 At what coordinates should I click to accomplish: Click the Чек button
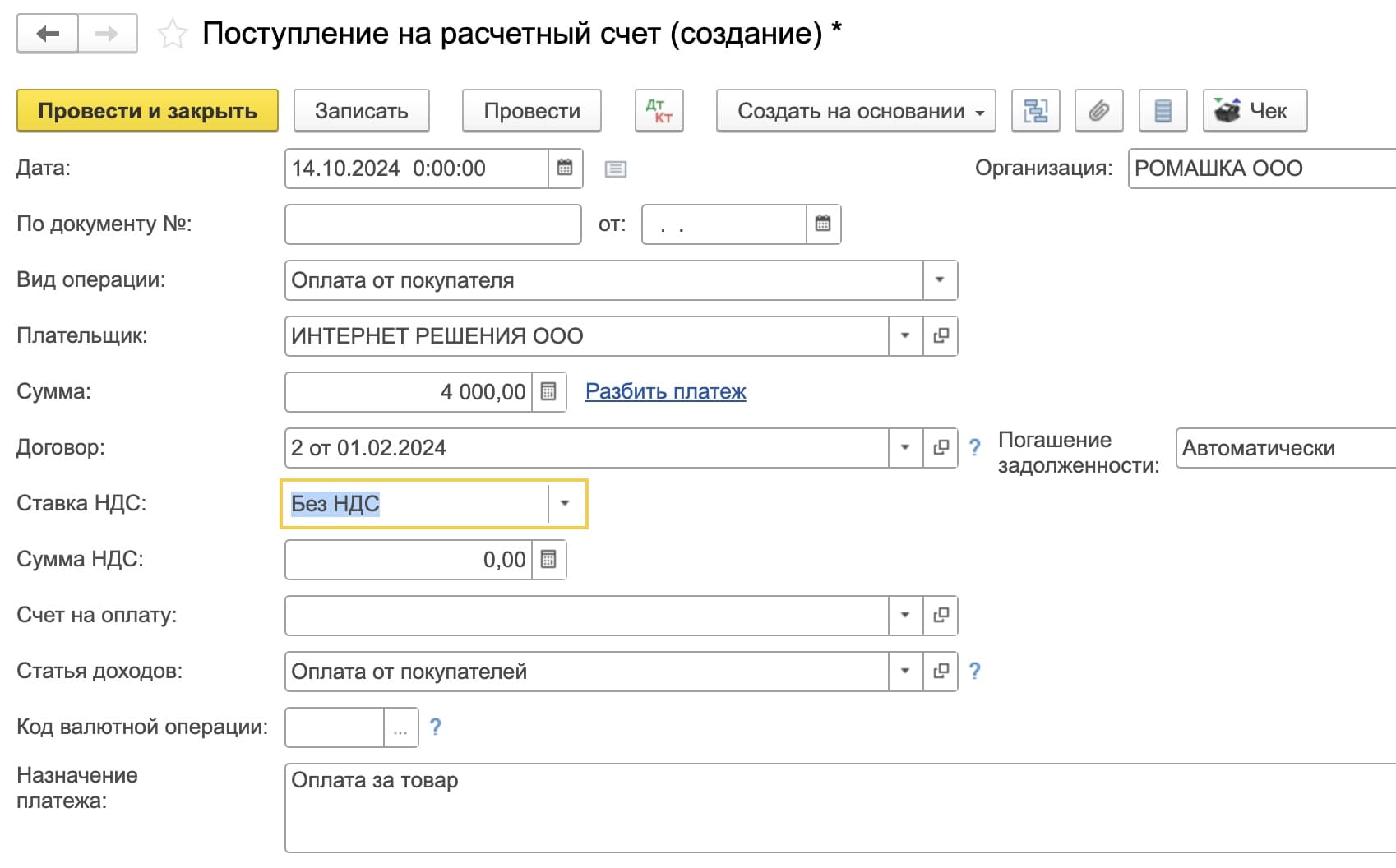1255,111
